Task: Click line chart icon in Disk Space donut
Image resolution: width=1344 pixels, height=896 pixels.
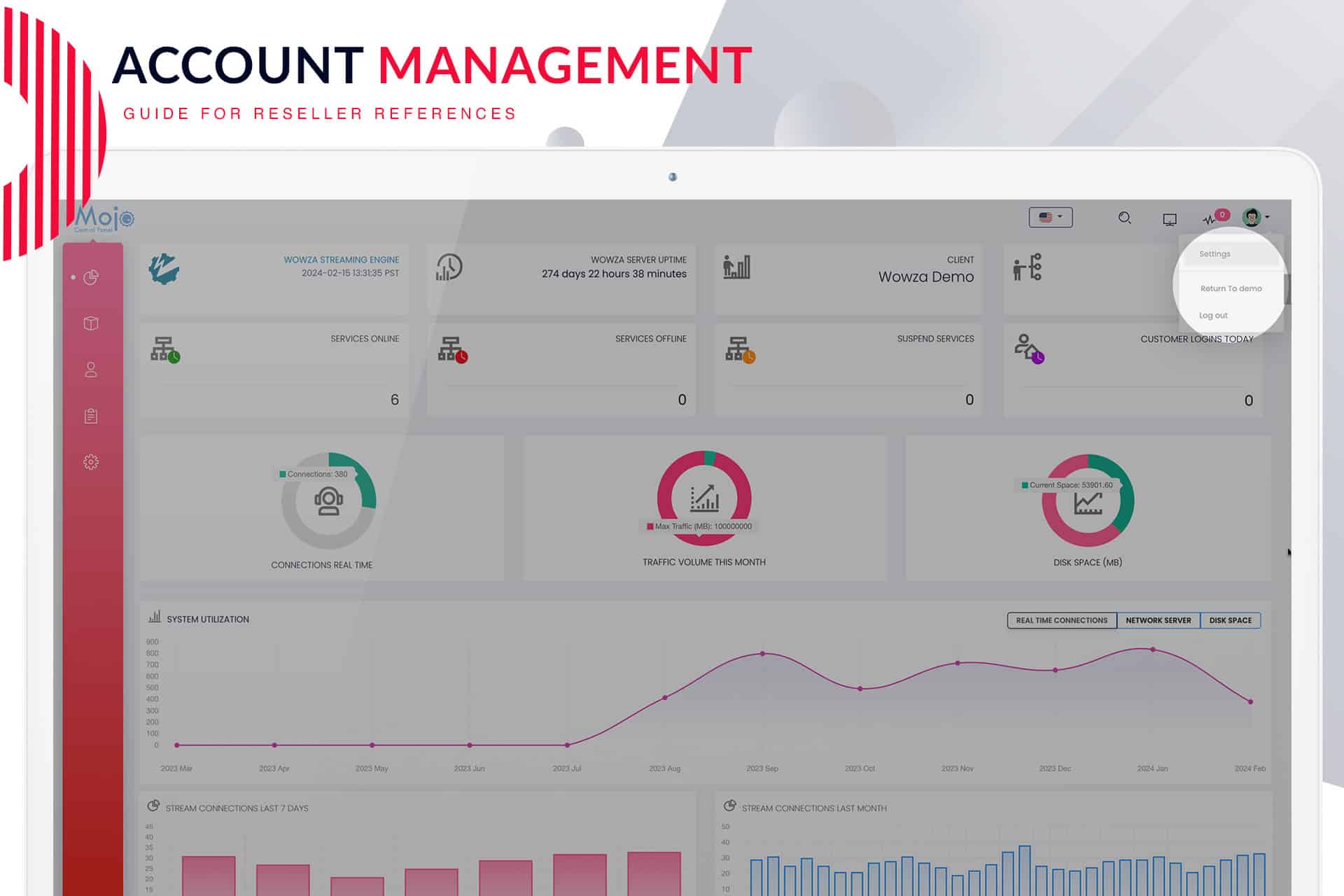Action: [1088, 503]
